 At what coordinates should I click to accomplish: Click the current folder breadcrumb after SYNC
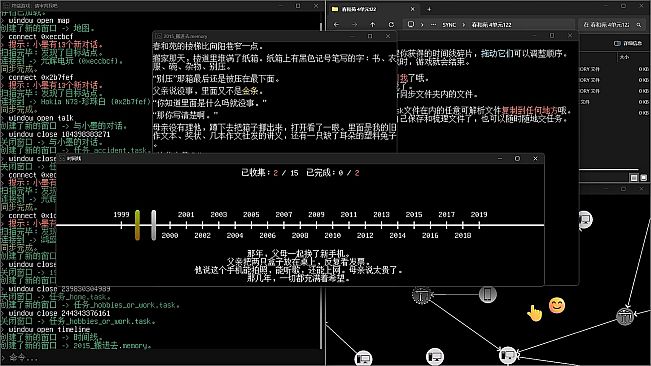click(x=491, y=24)
